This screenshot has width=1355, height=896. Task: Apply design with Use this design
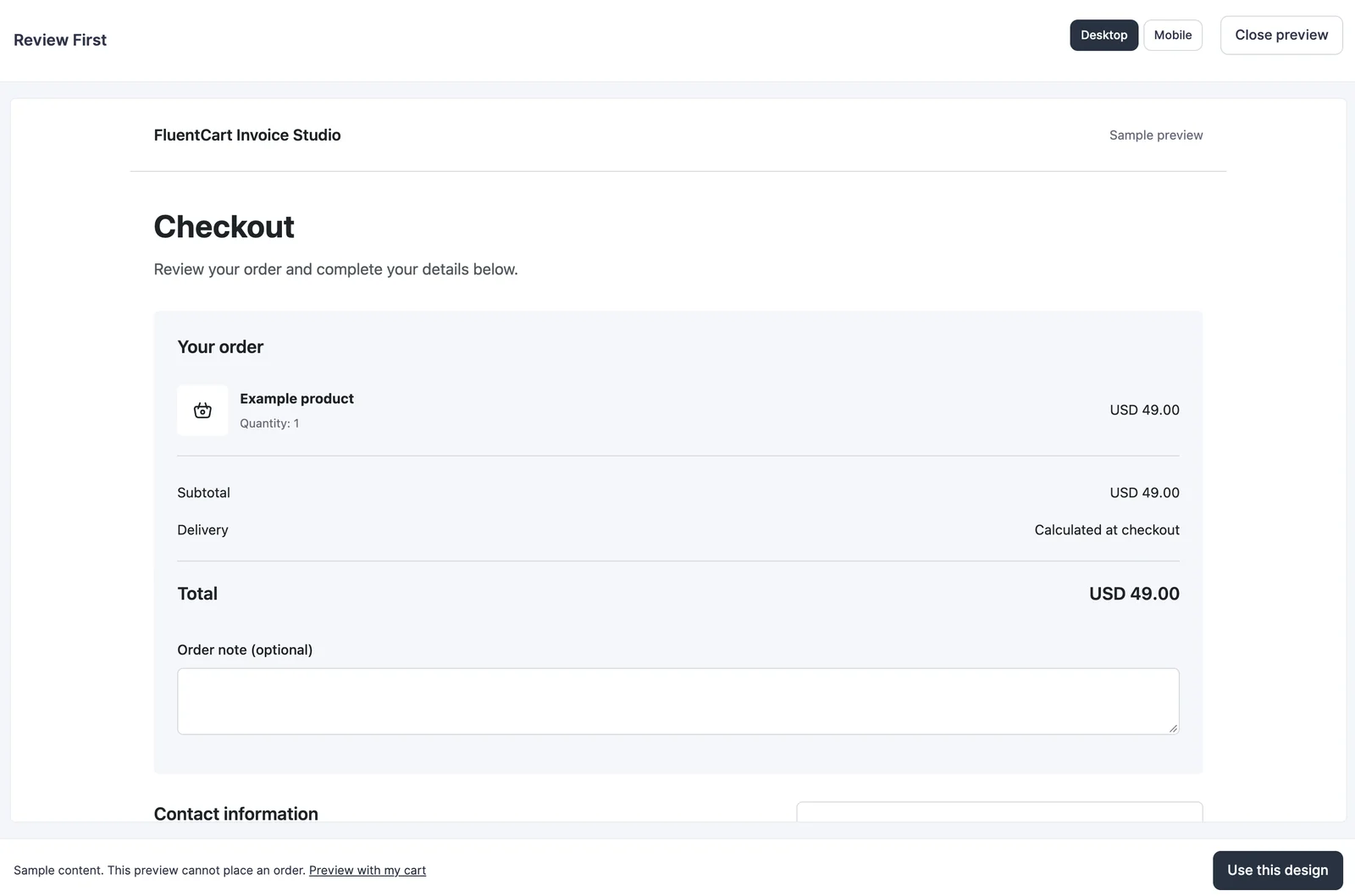pyautogui.click(x=1277, y=871)
